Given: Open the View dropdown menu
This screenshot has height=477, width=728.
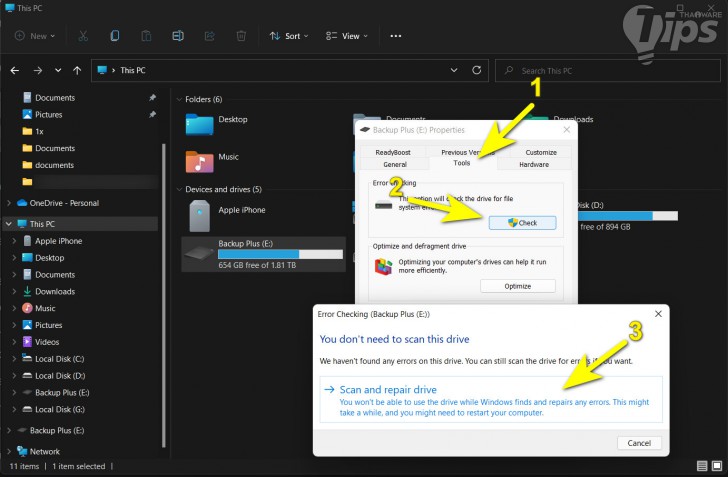Looking at the screenshot, I should [347, 36].
